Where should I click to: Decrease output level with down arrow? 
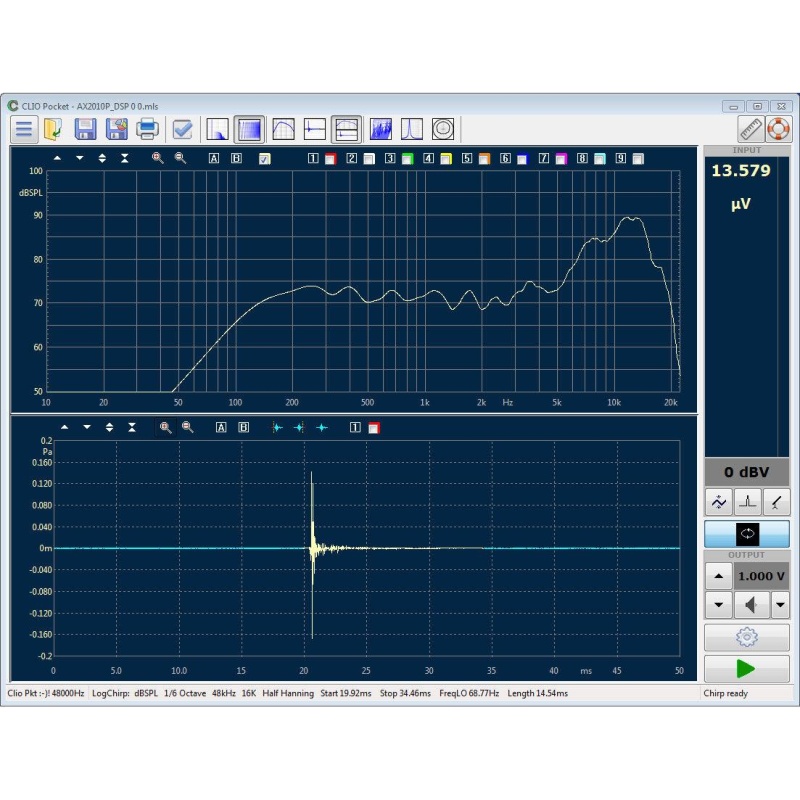coord(719,605)
